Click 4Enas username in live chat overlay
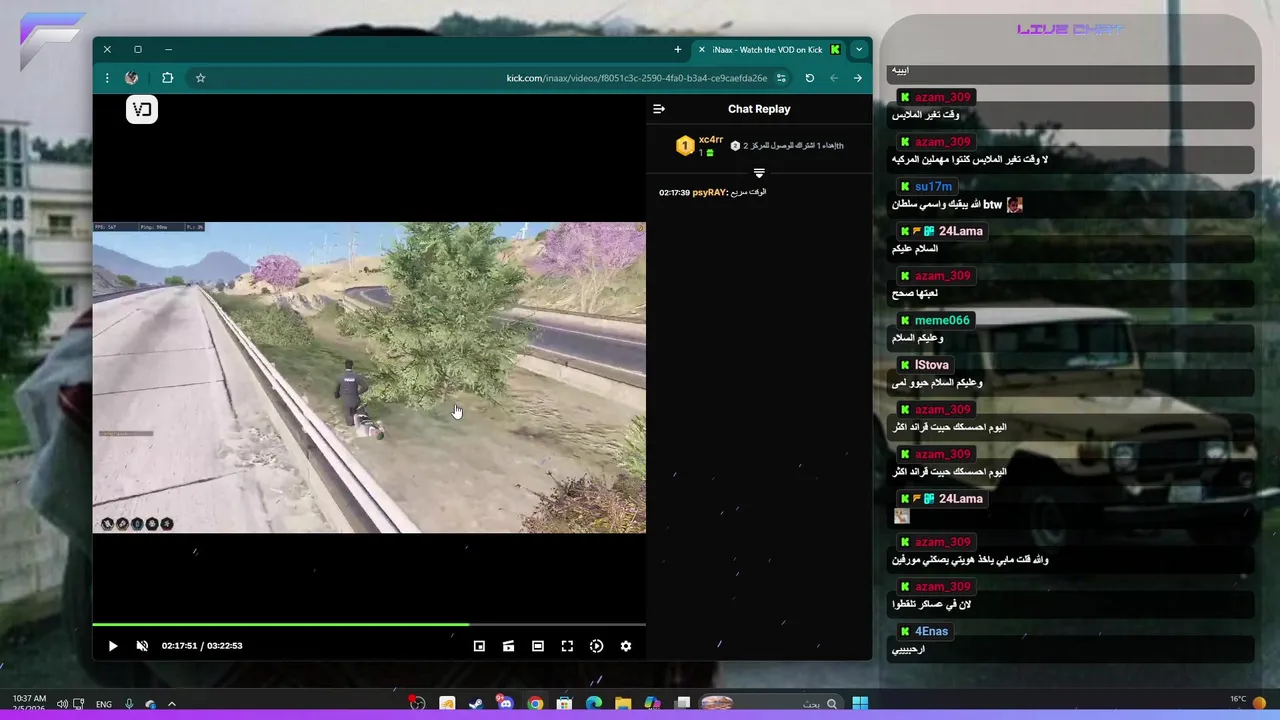The width and height of the screenshot is (1280, 720). 931,632
